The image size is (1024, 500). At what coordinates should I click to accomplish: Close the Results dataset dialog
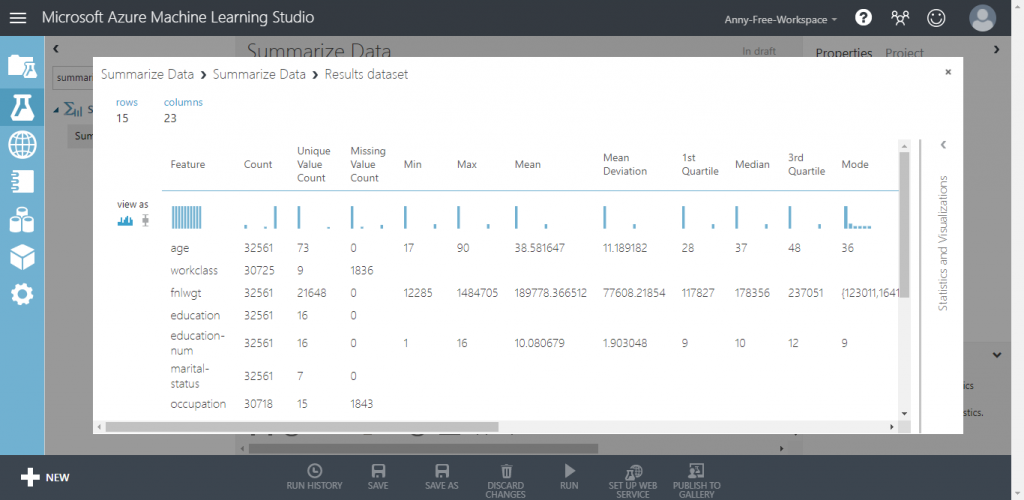948,72
